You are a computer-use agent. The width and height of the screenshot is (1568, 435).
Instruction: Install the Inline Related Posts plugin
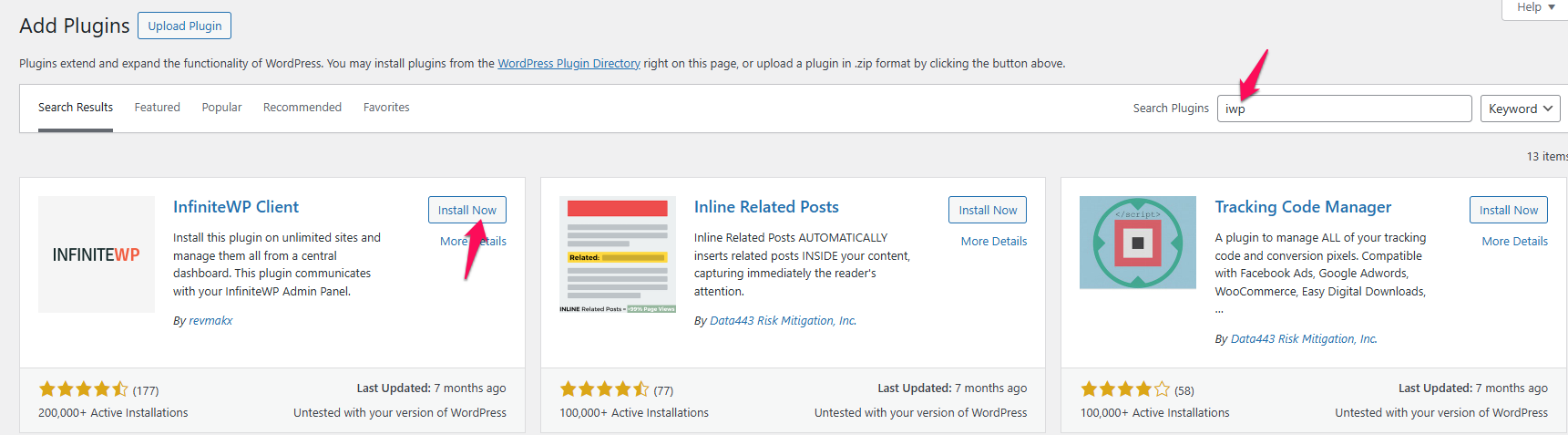pyautogui.click(x=988, y=210)
